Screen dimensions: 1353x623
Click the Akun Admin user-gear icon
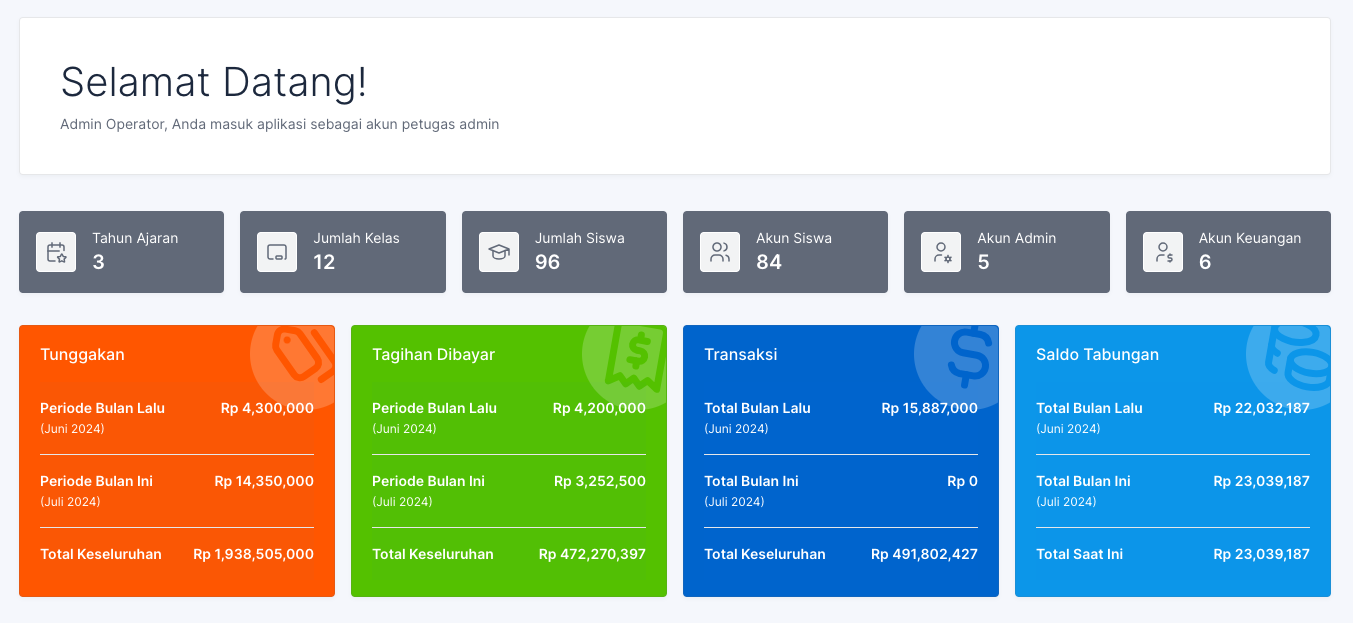click(941, 252)
